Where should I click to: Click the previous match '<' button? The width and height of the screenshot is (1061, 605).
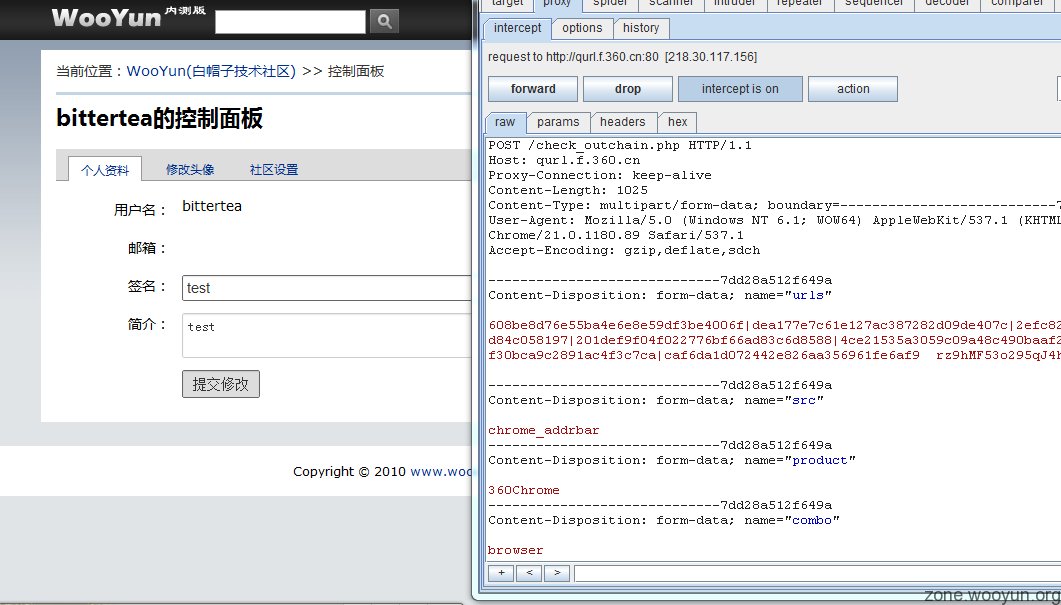click(x=528, y=573)
